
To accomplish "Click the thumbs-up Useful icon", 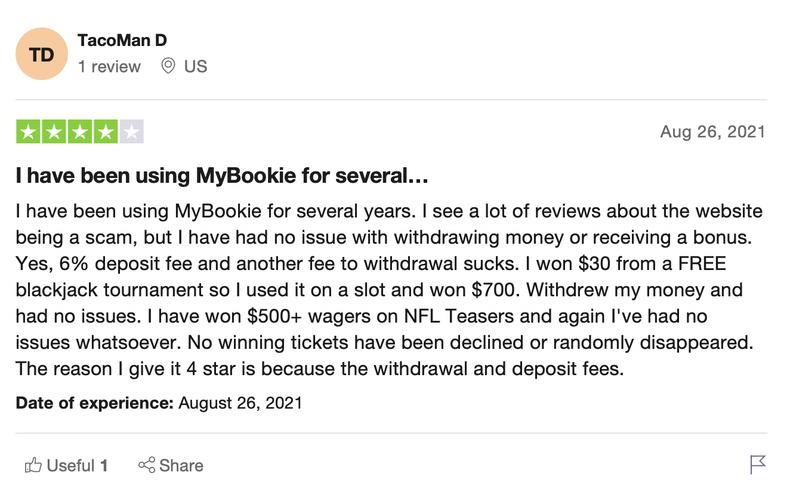I will coord(33,465).
